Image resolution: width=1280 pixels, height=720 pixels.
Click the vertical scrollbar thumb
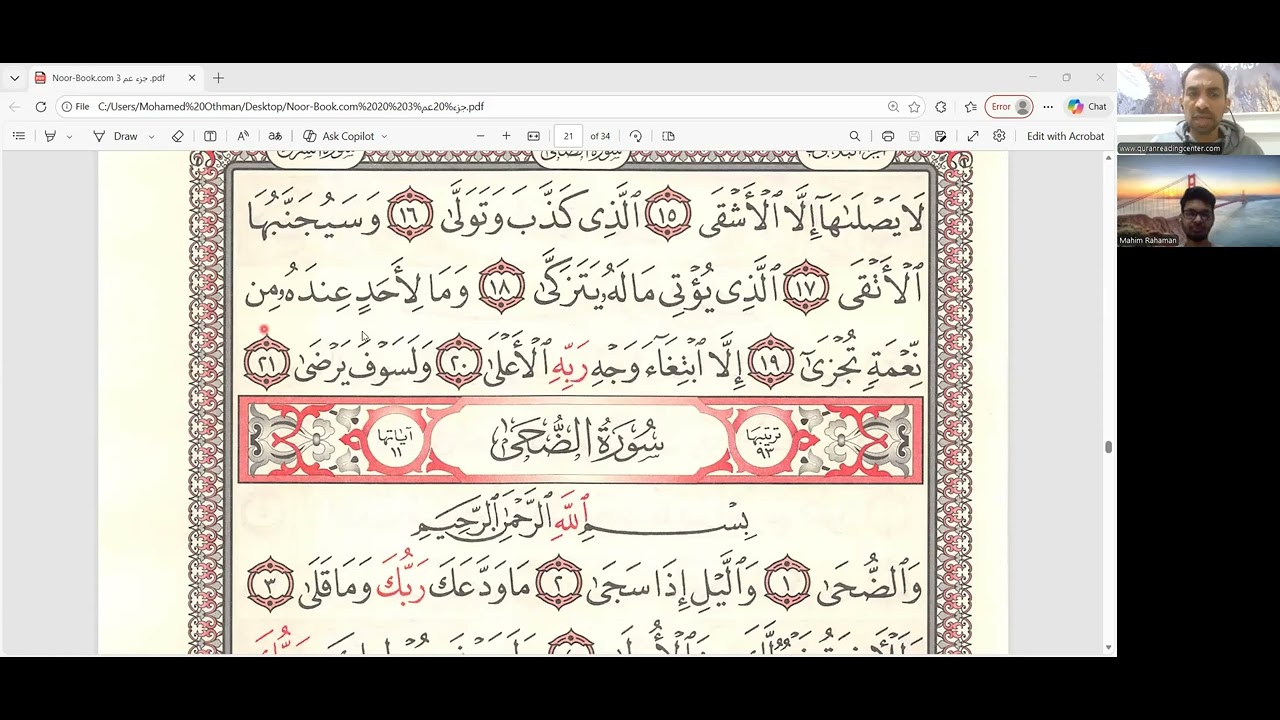coord(1108,447)
